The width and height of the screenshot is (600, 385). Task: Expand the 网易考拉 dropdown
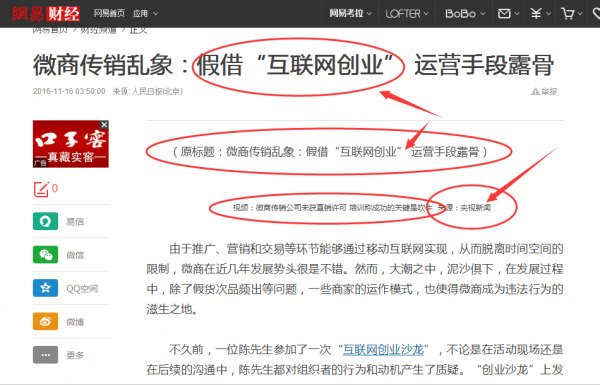(x=350, y=13)
